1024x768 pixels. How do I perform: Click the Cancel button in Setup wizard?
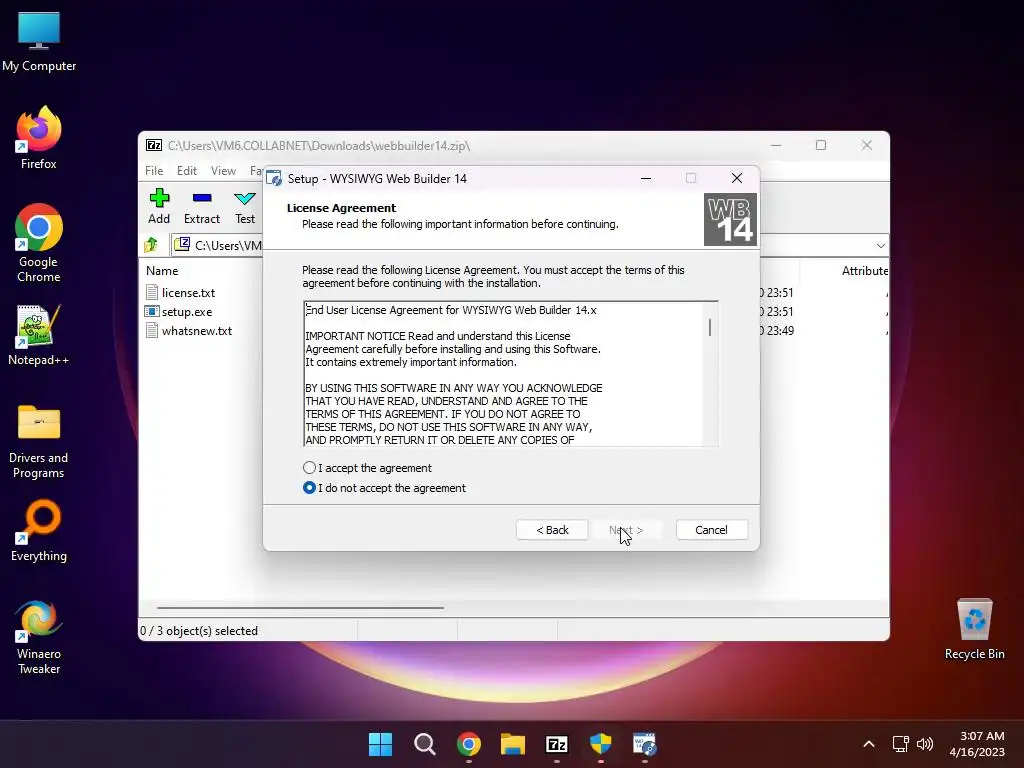711,530
